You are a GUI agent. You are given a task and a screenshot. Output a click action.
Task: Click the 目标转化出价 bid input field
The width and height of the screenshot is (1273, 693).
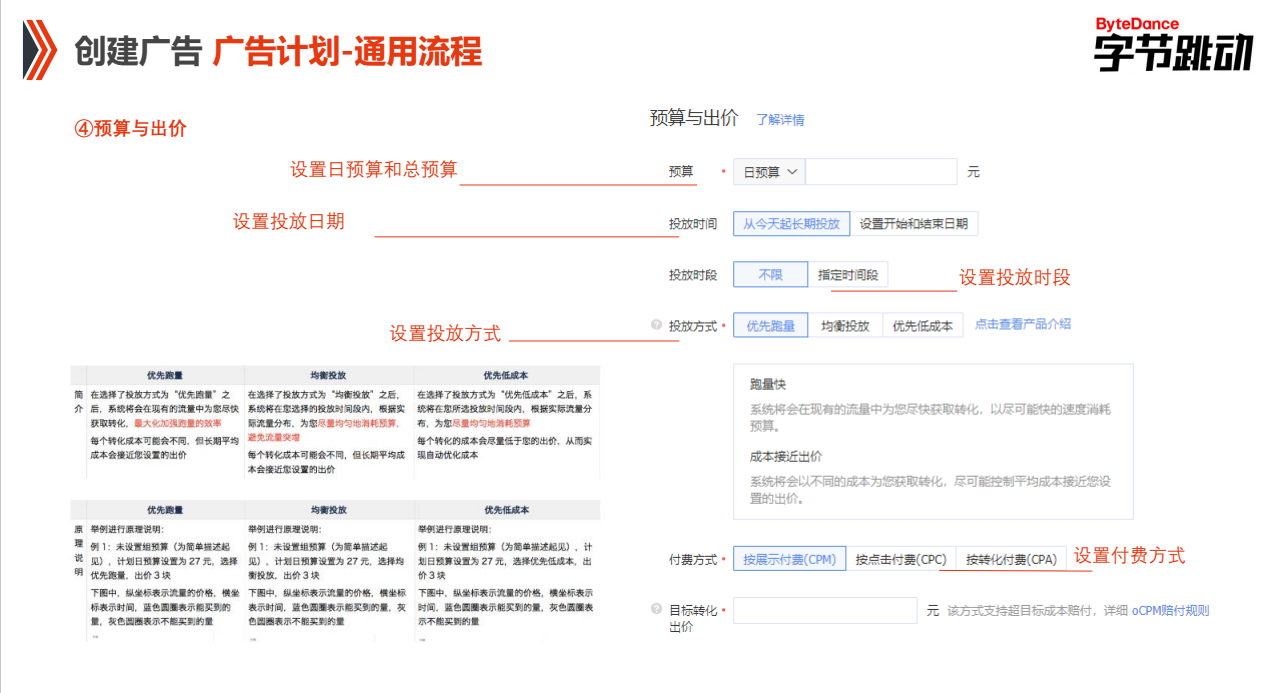point(825,610)
